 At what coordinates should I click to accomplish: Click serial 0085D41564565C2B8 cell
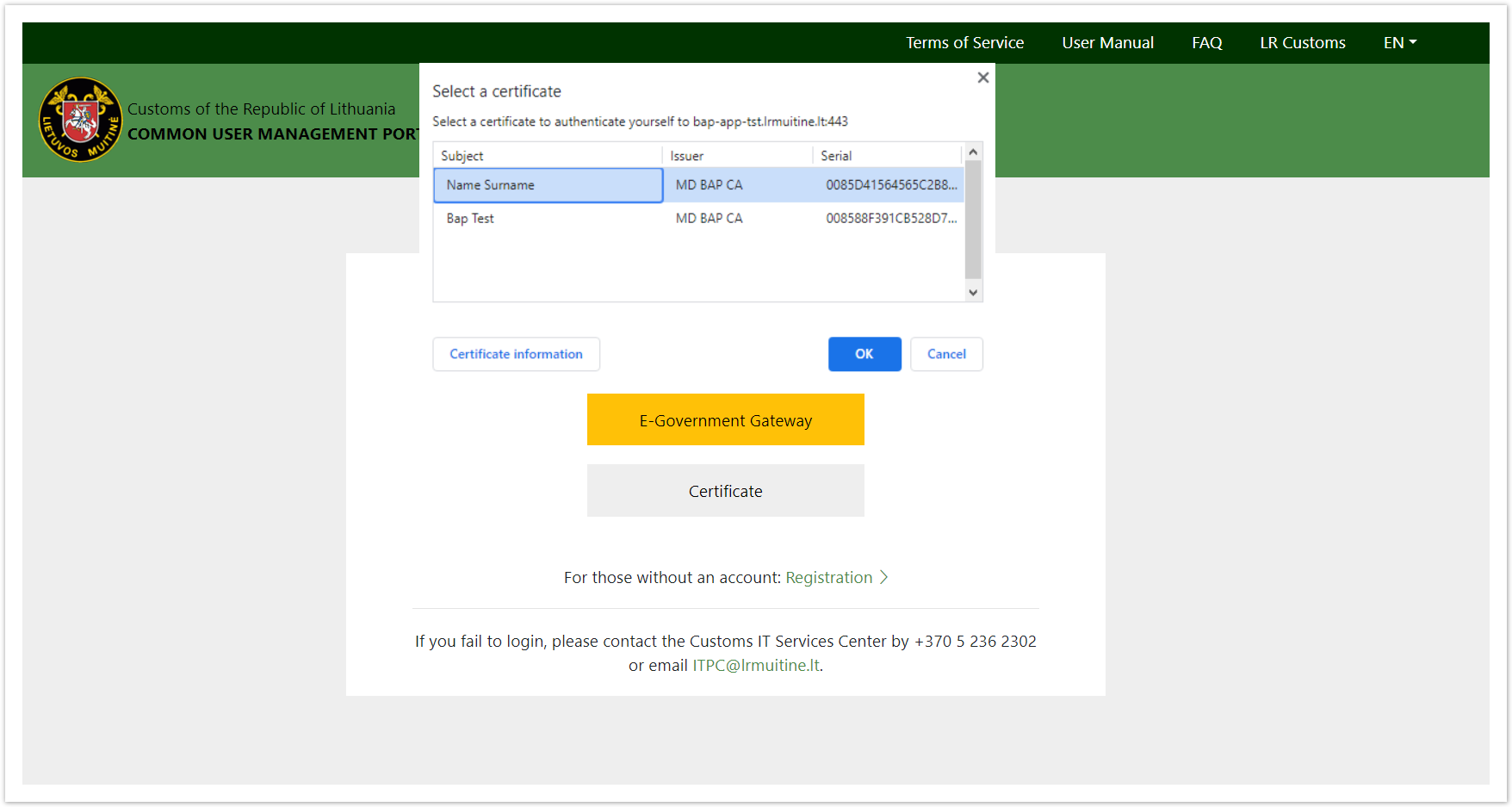[891, 185]
